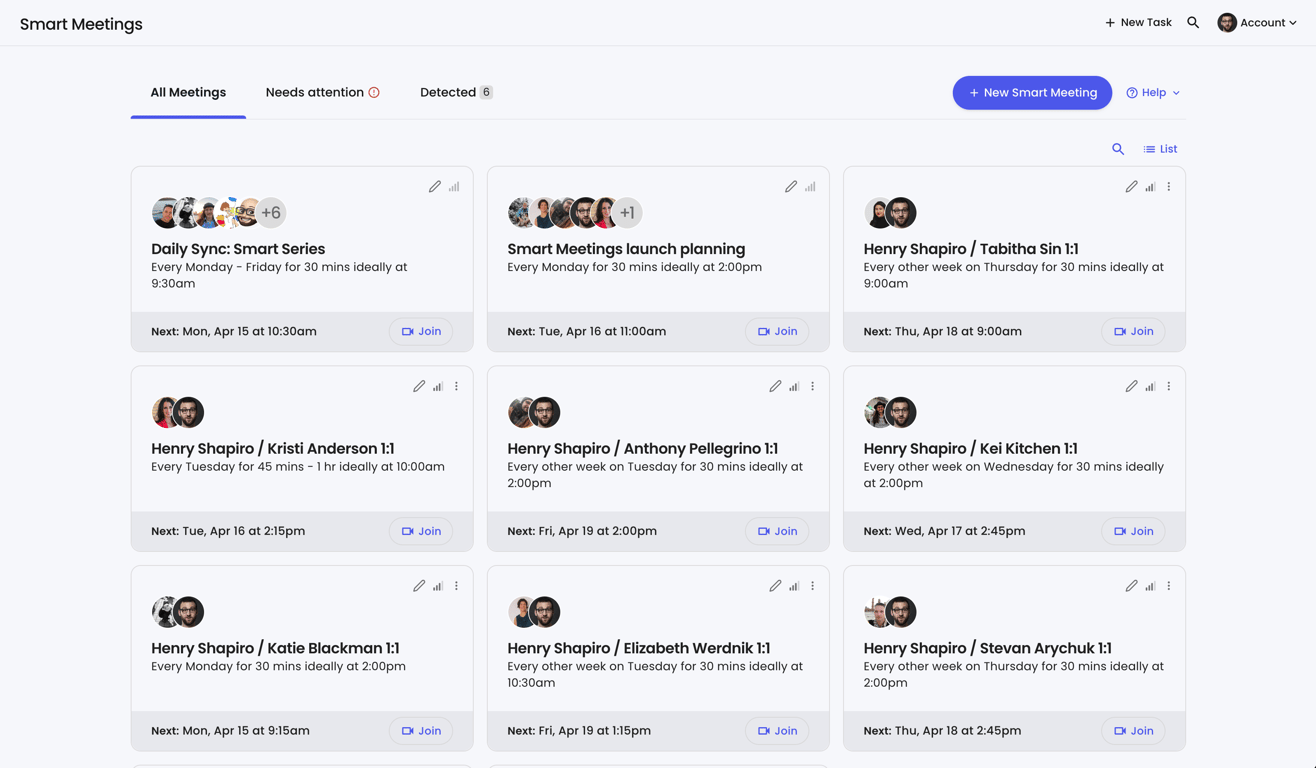
Task: Edit the Katie Blackman 1:1 meeting
Action: tap(419, 585)
